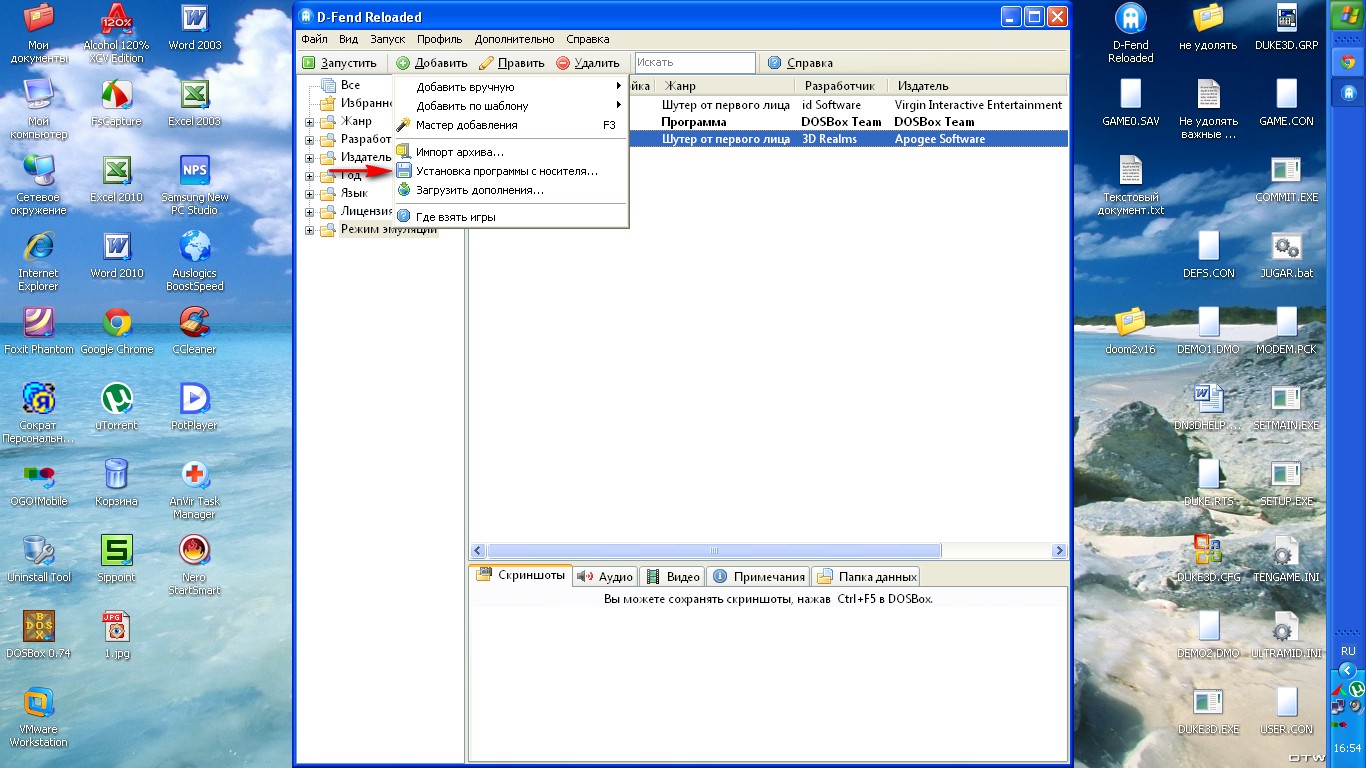The image size is (1366, 768).
Task: Expand the Год tree node
Action: pos(310,176)
